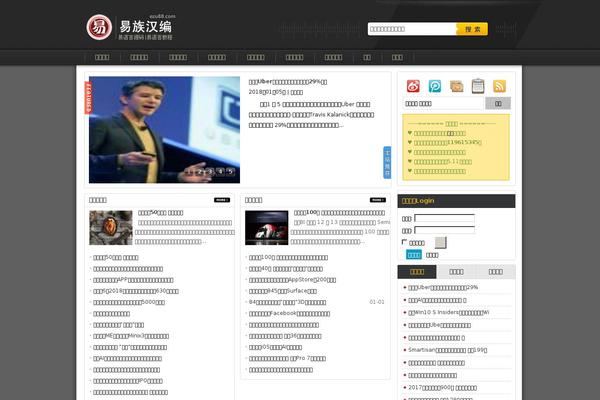Open news list item containing APP in left column
The height and width of the screenshot is (400, 600).
coord(133,280)
